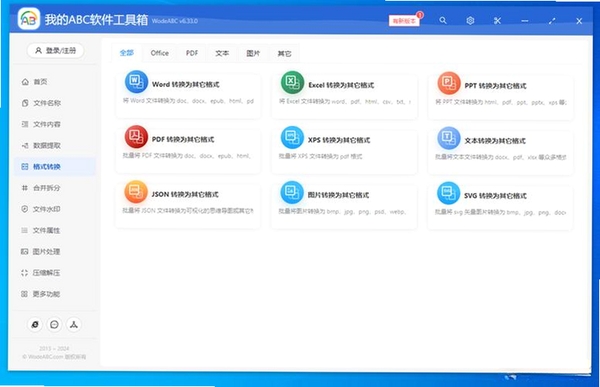This screenshot has width=600, height=387.
Task: Click the shield icon beside 文件水印
Action: point(25,209)
